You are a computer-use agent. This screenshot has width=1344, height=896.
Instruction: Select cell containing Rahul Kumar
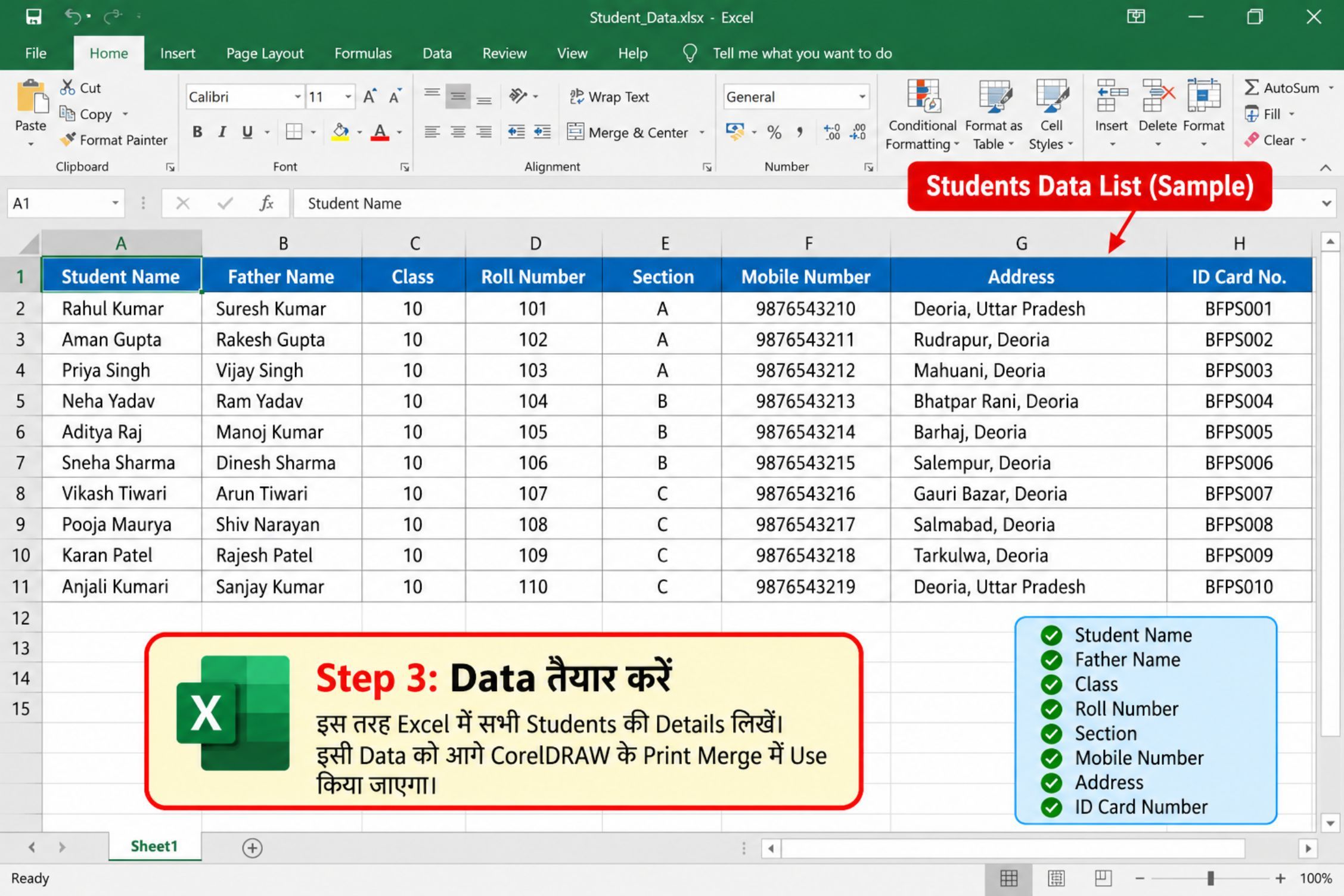click(x=122, y=309)
